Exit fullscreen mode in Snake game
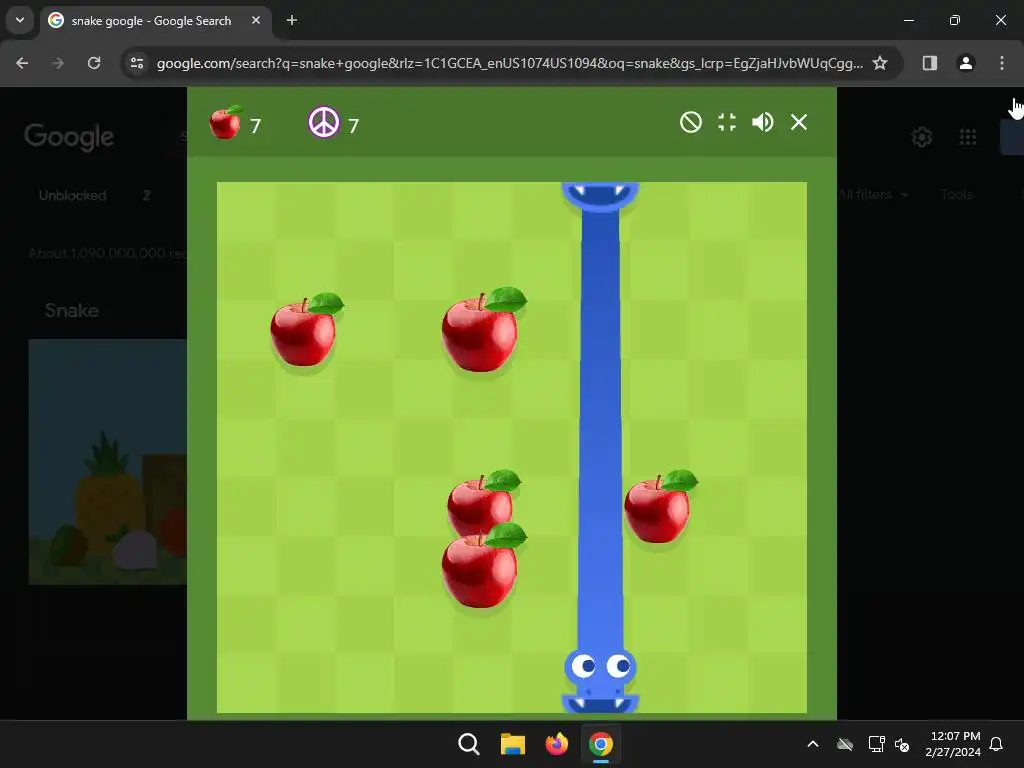Screen dimensions: 1024x768 tap(727, 122)
